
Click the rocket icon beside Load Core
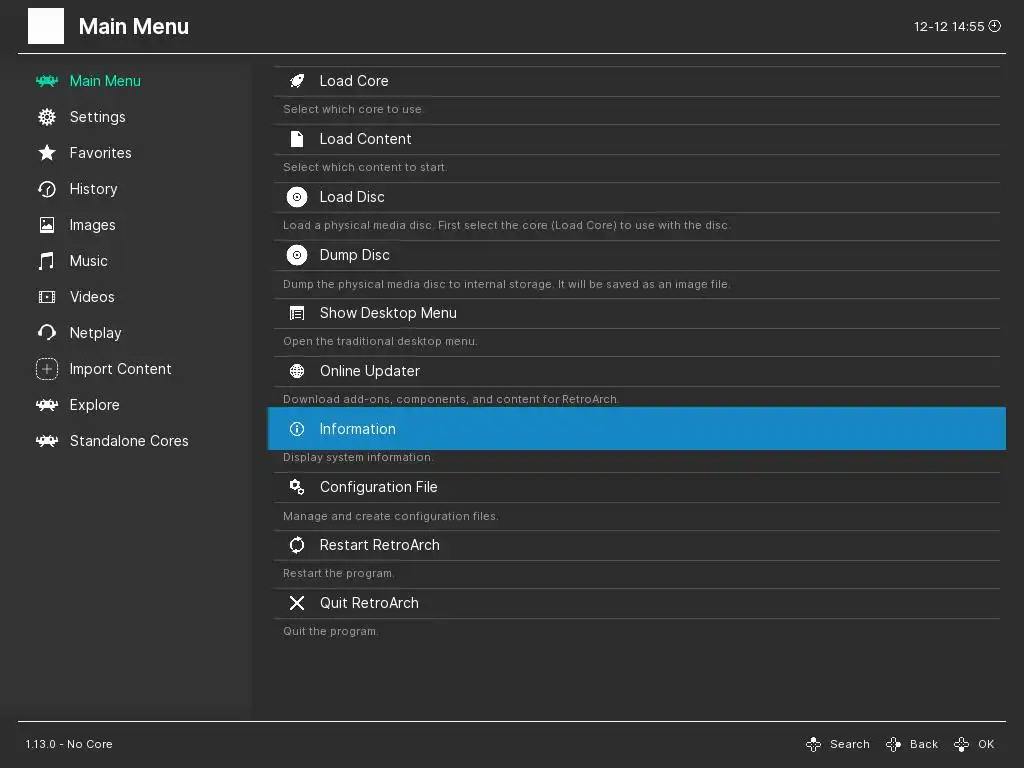click(297, 81)
